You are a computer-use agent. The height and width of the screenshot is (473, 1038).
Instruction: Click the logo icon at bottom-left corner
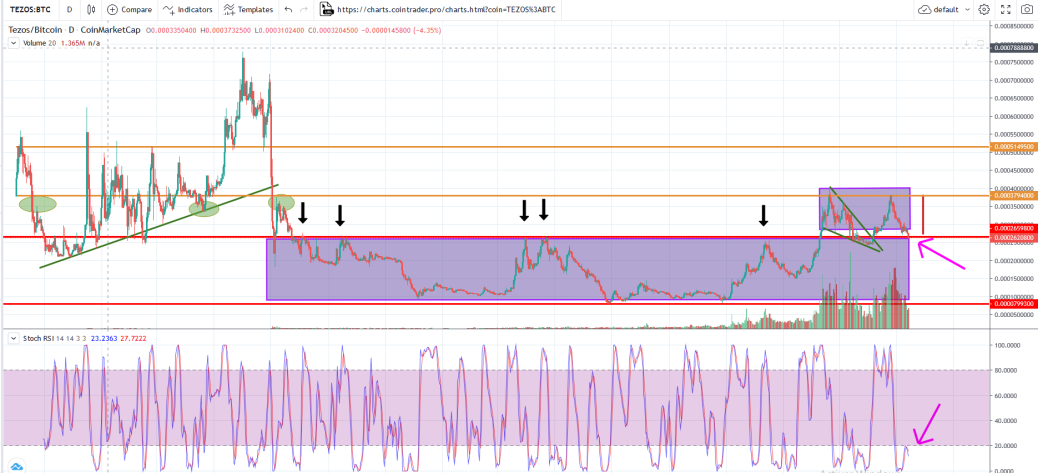tap(15, 466)
